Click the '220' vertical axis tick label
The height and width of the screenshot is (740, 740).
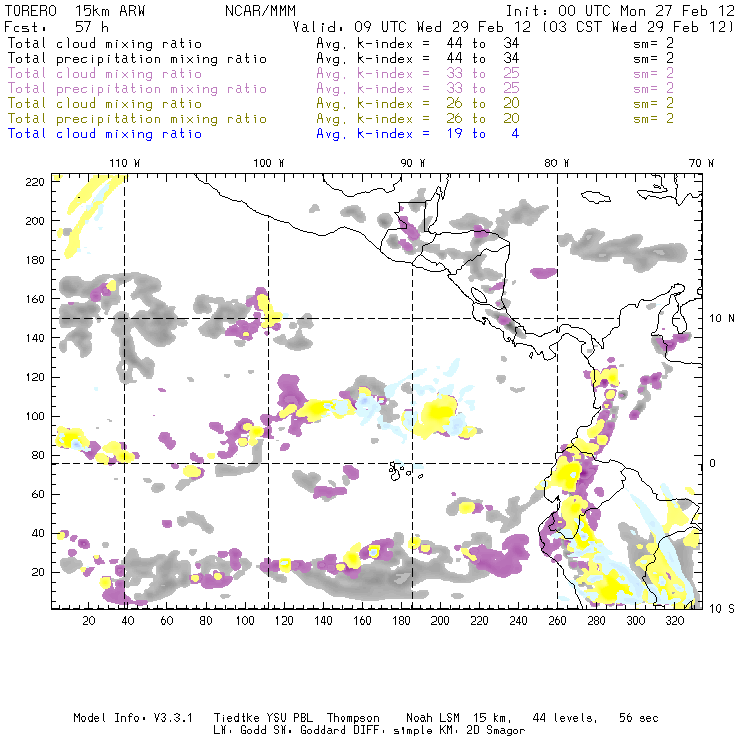point(35,182)
